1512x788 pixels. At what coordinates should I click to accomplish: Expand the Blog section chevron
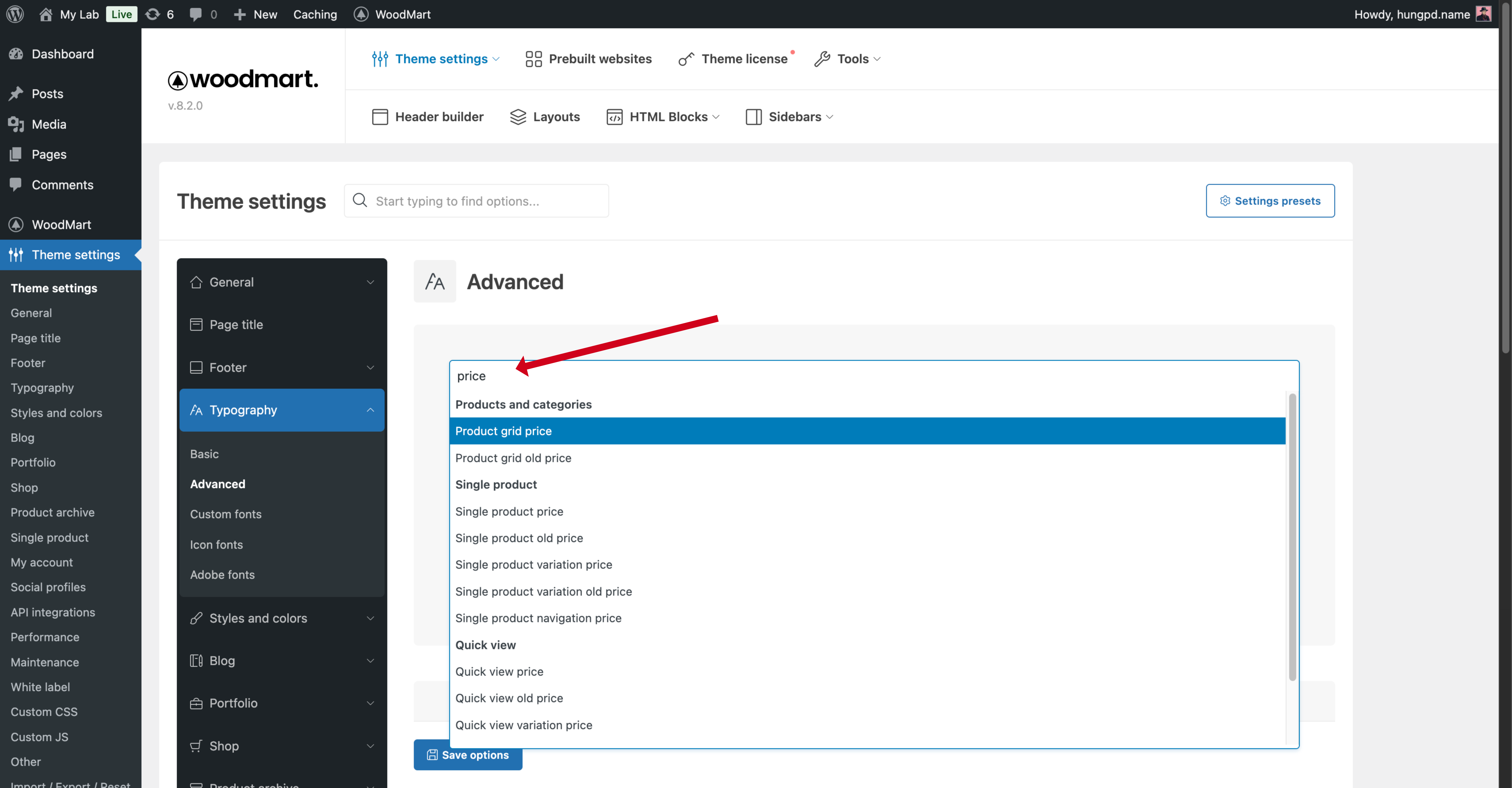(370, 661)
